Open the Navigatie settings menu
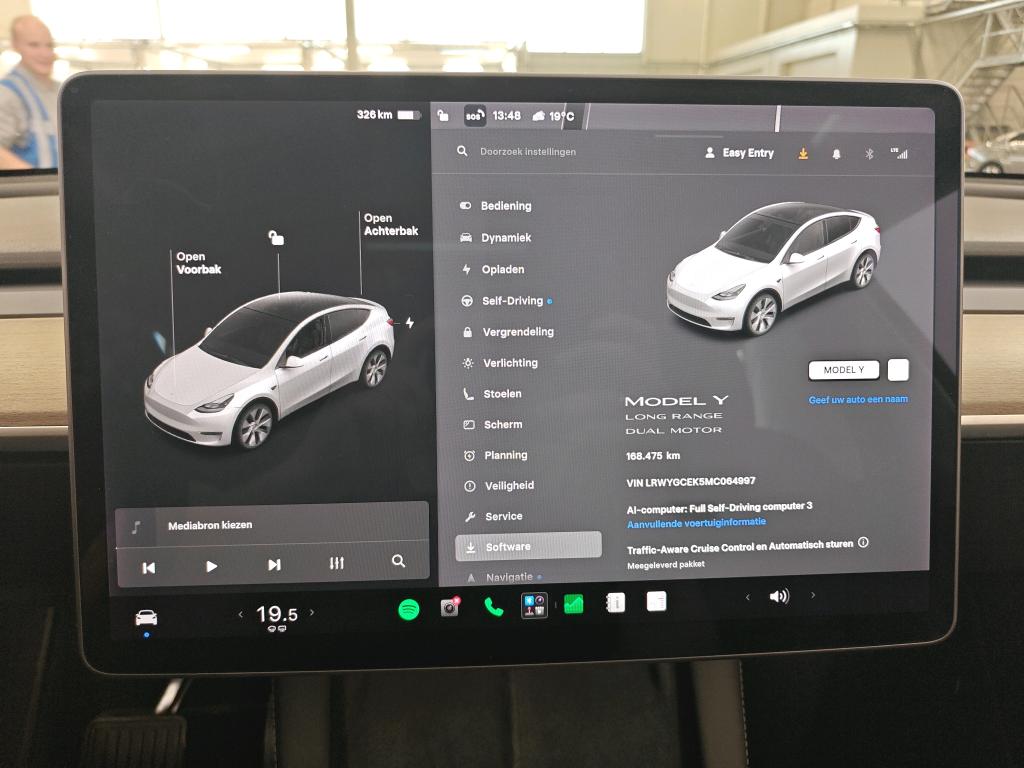This screenshot has width=1024, height=768. (x=509, y=577)
